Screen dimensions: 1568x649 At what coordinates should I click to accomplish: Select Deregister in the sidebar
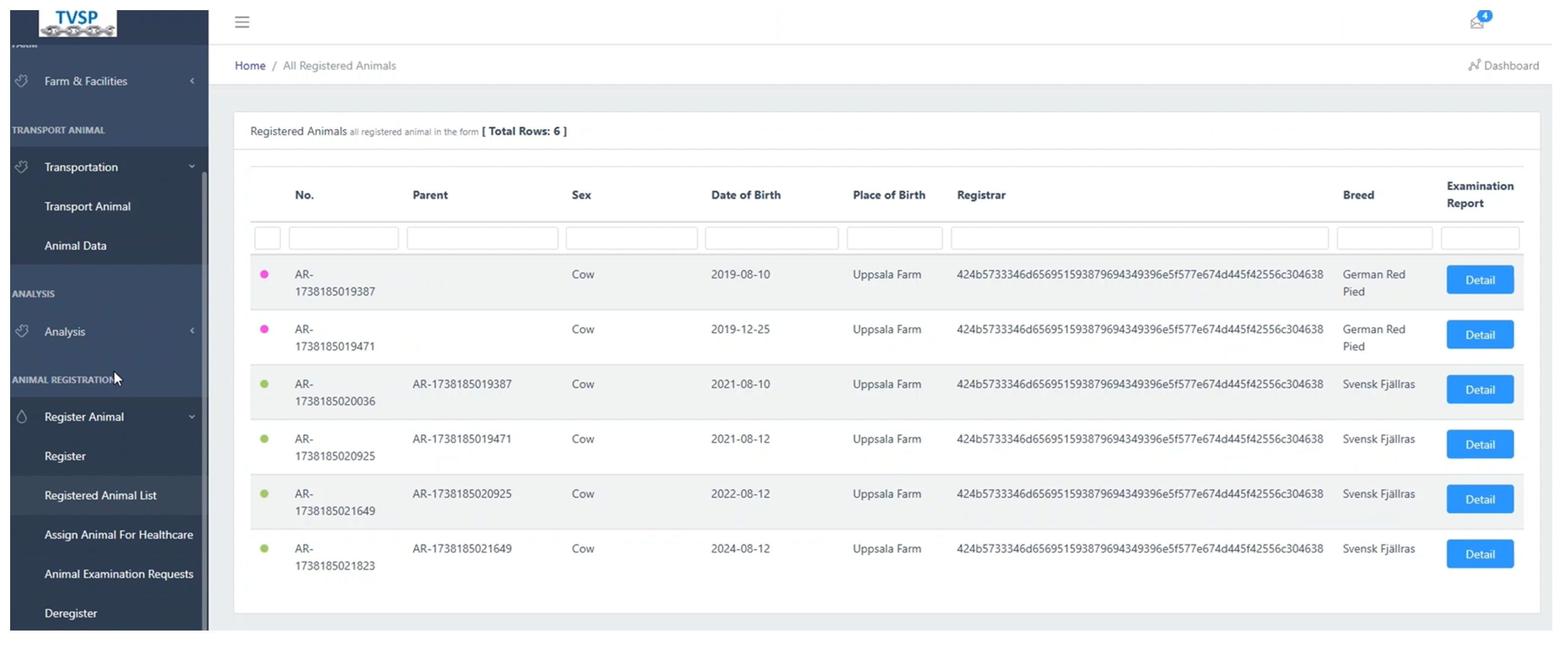pos(70,613)
